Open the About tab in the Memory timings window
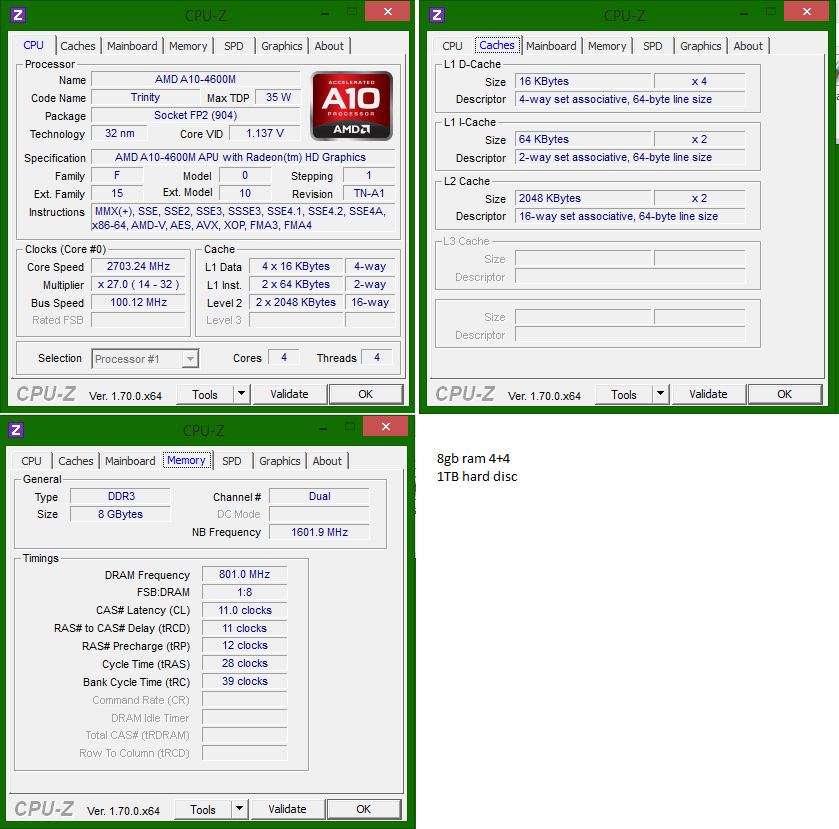 click(327, 461)
